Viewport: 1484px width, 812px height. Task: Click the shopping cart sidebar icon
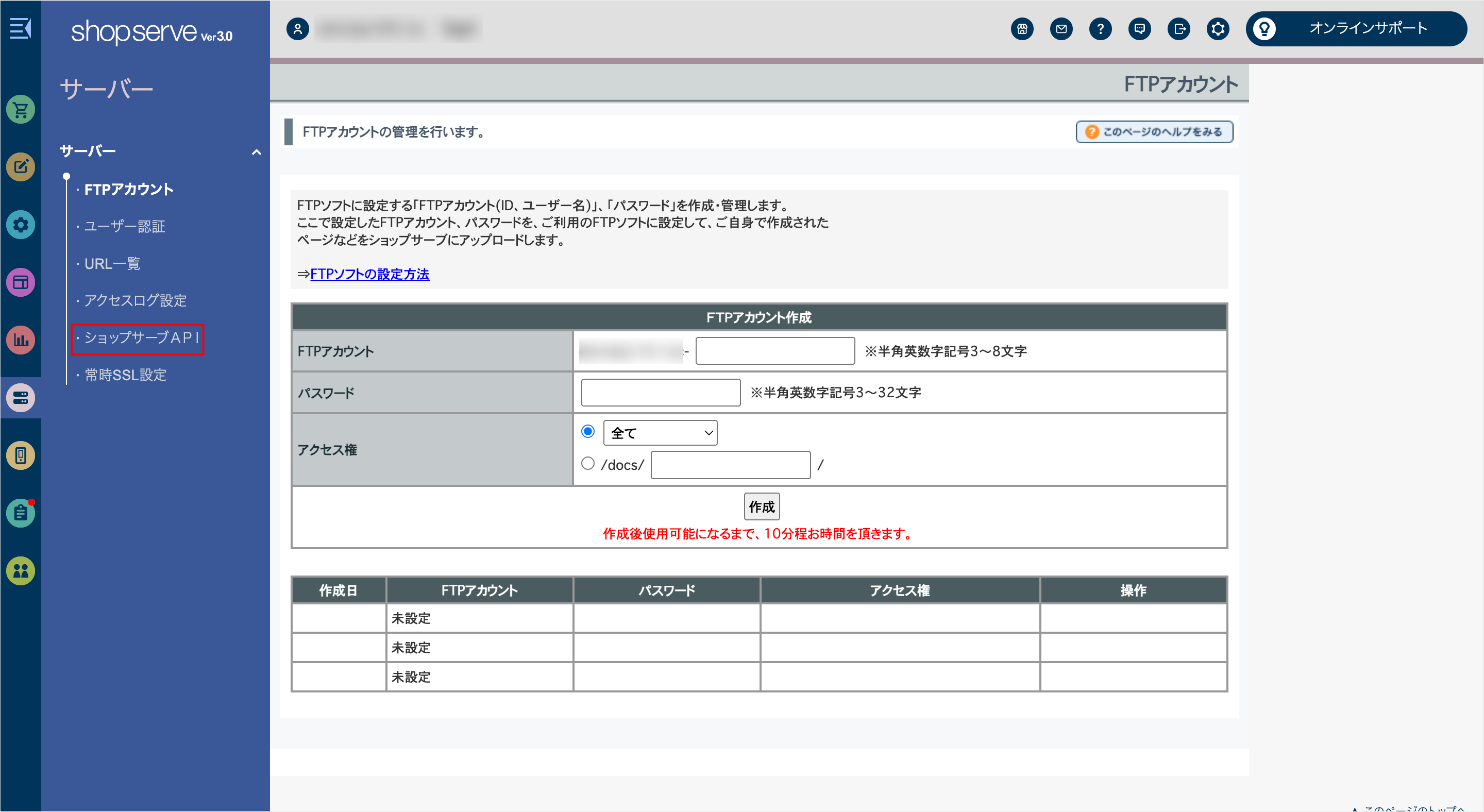[21, 109]
